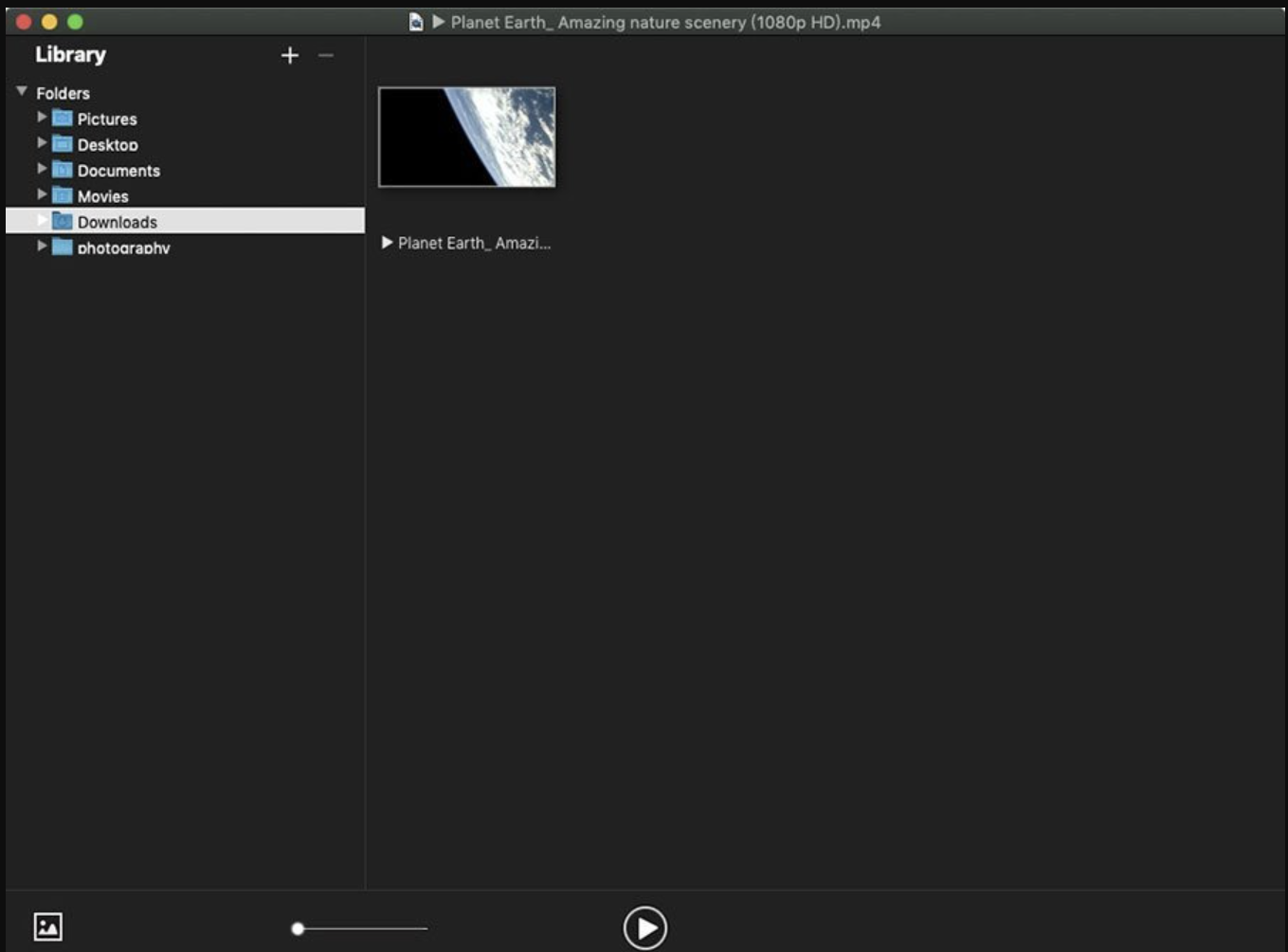Click the Pictures folder icon
This screenshot has height=952, width=1288.
point(64,119)
